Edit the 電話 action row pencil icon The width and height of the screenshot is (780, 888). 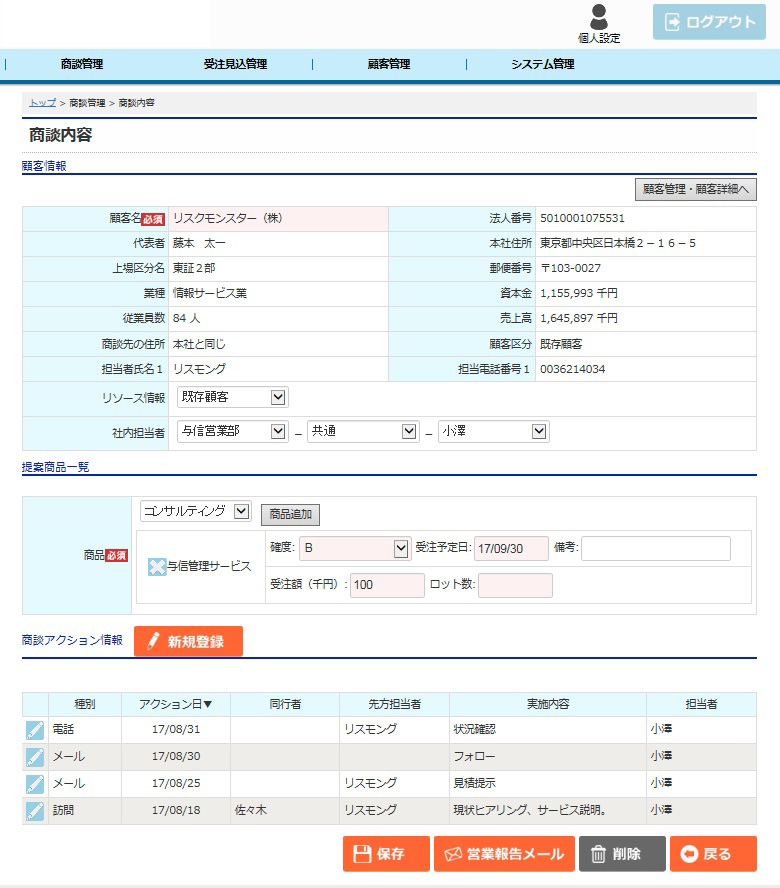(35, 730)
